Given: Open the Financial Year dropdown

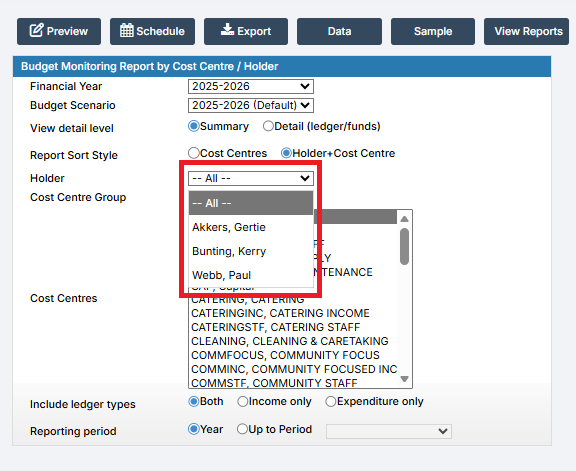Looking at the screenshot, I should click(251, 86).
